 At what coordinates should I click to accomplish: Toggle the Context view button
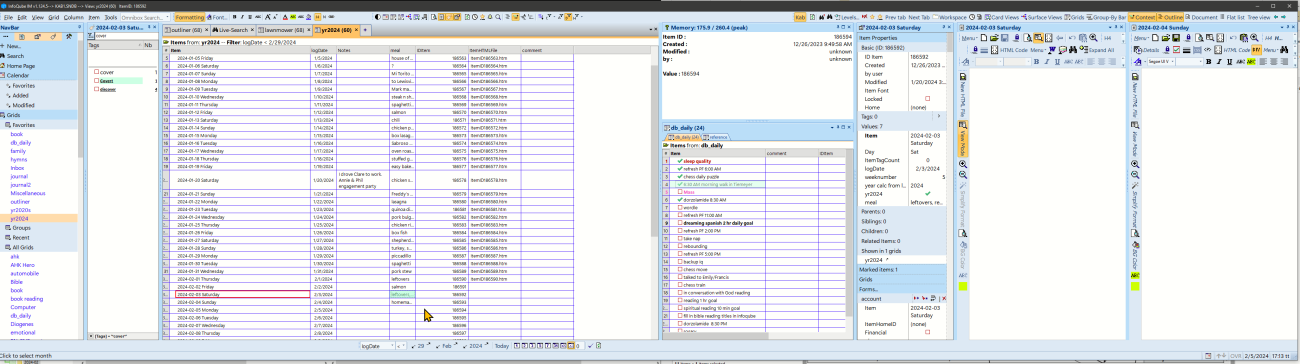(1143, 17)
